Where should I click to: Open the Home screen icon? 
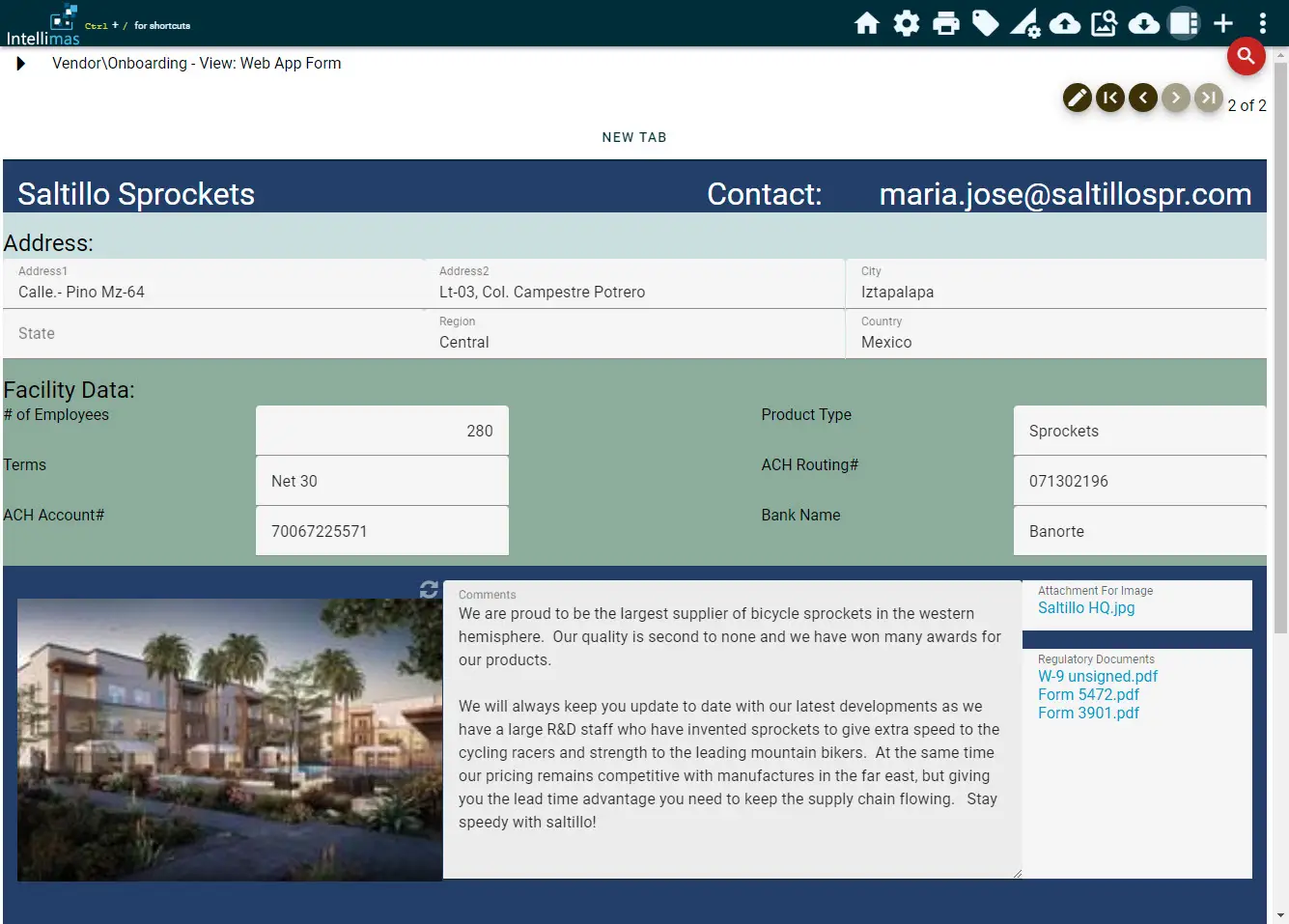pos(866,23)
